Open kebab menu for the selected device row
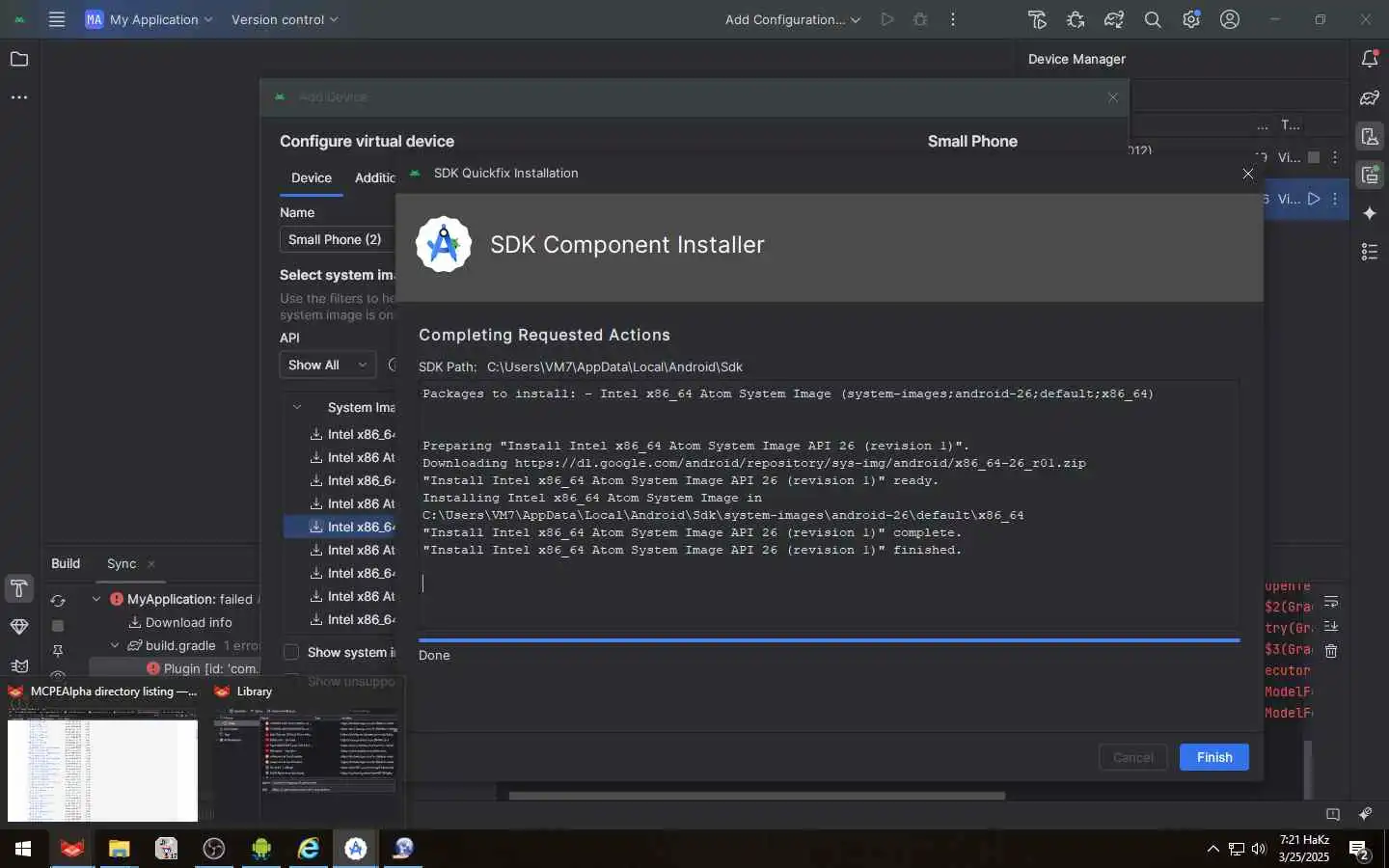The image size is (1389, 868). [x=1335, y=199]
